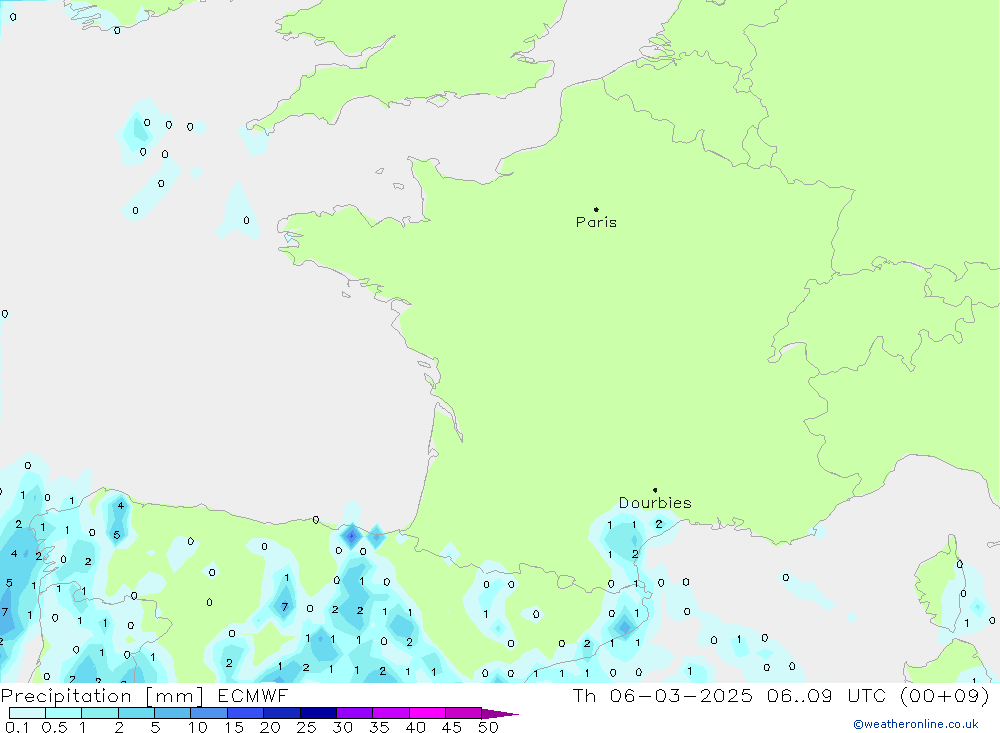Pick the legend swatch between 0.1 and 0.5
Screen dimensions: 1000x733
tap(27, 713)
